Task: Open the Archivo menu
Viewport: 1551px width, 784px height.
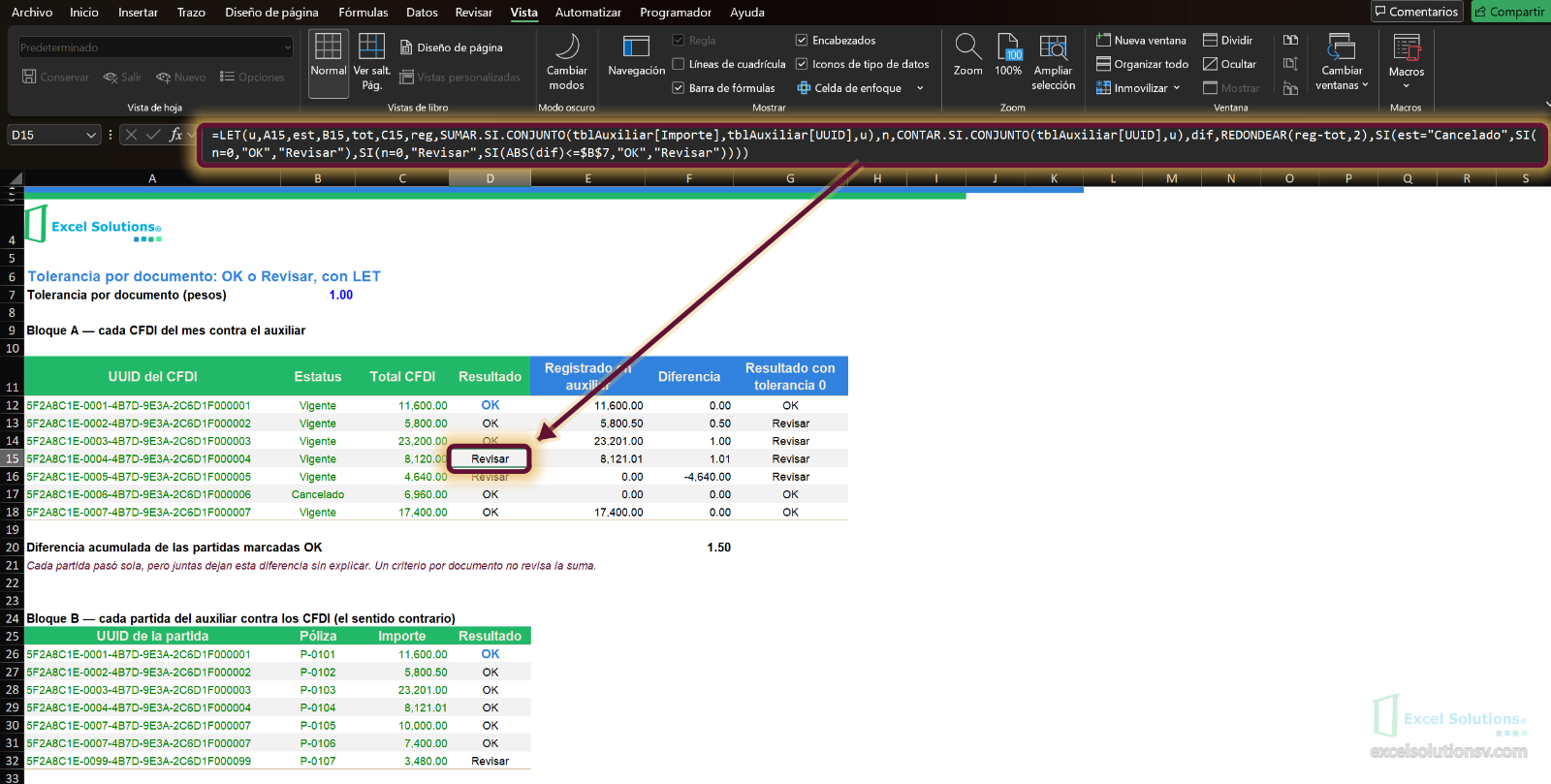Action: tap(32, 12)
